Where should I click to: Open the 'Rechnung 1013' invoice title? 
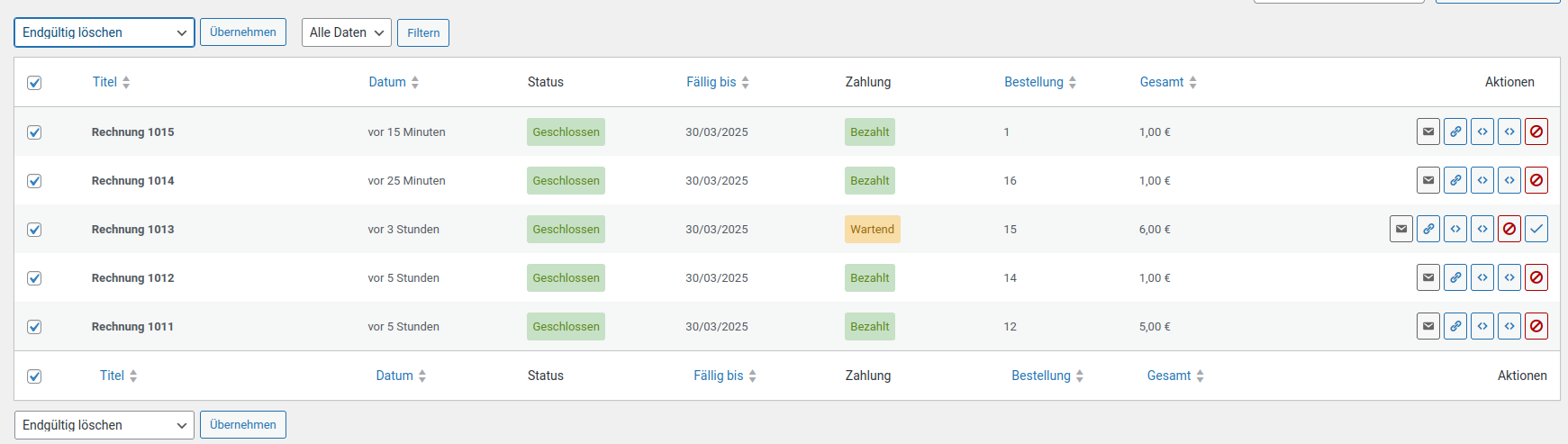point(132,229)
